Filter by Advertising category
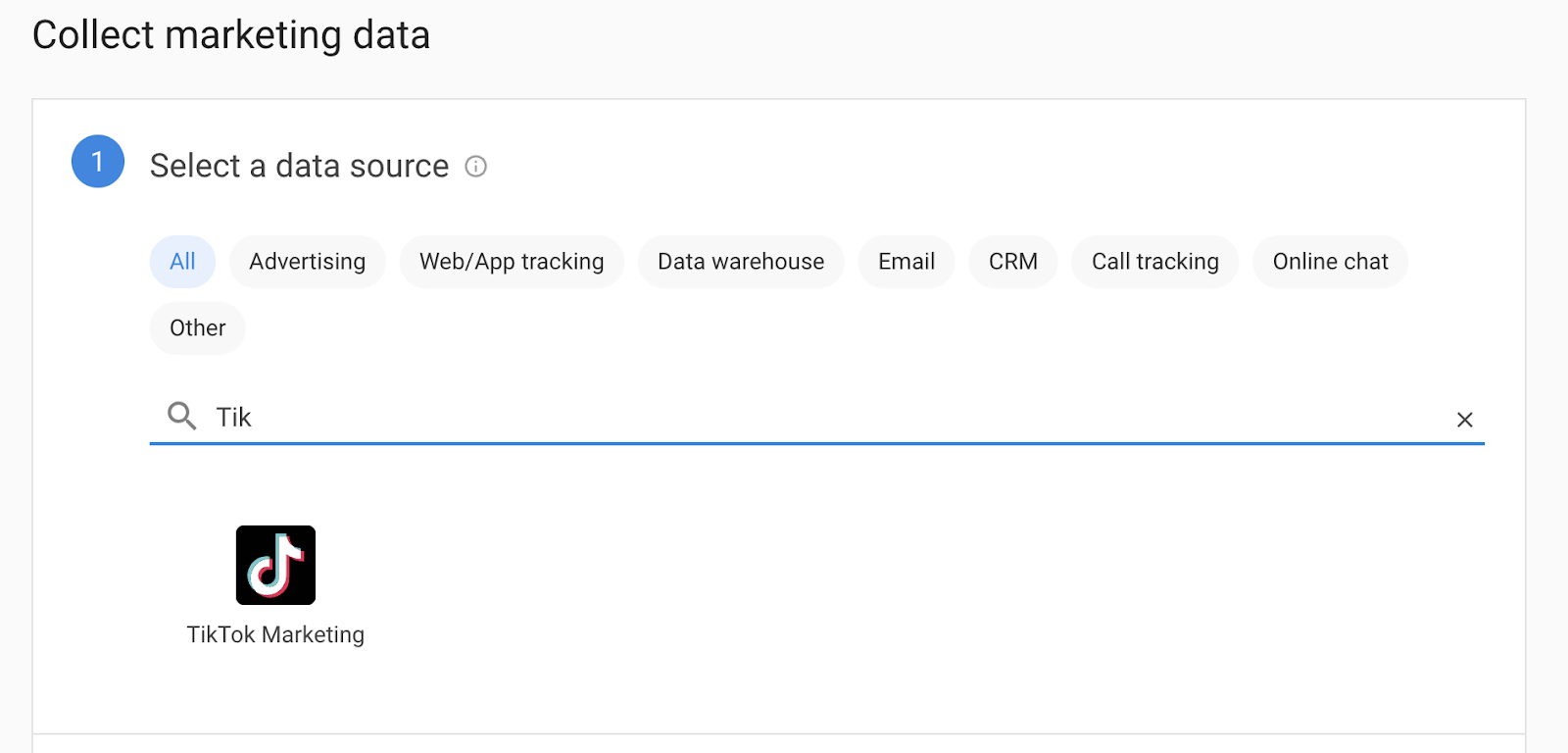1568x753 pixels. [x=307, y=262]
